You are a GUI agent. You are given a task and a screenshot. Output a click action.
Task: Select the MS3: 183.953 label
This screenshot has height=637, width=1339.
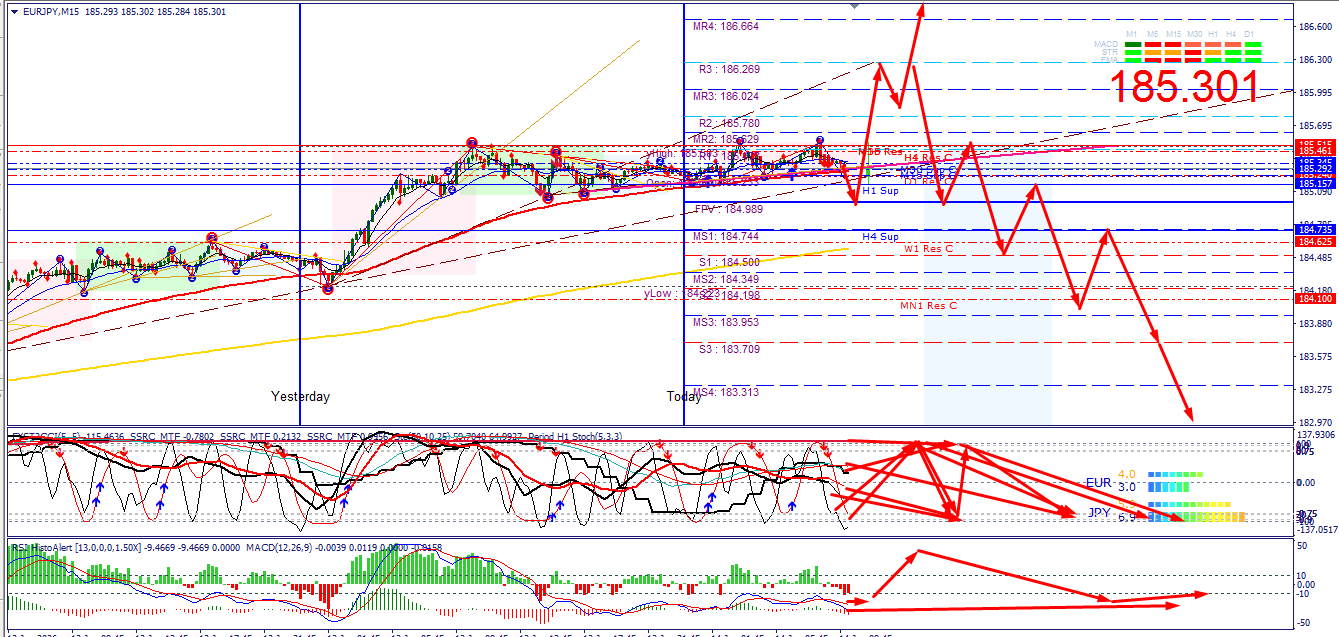pos(726,323)
